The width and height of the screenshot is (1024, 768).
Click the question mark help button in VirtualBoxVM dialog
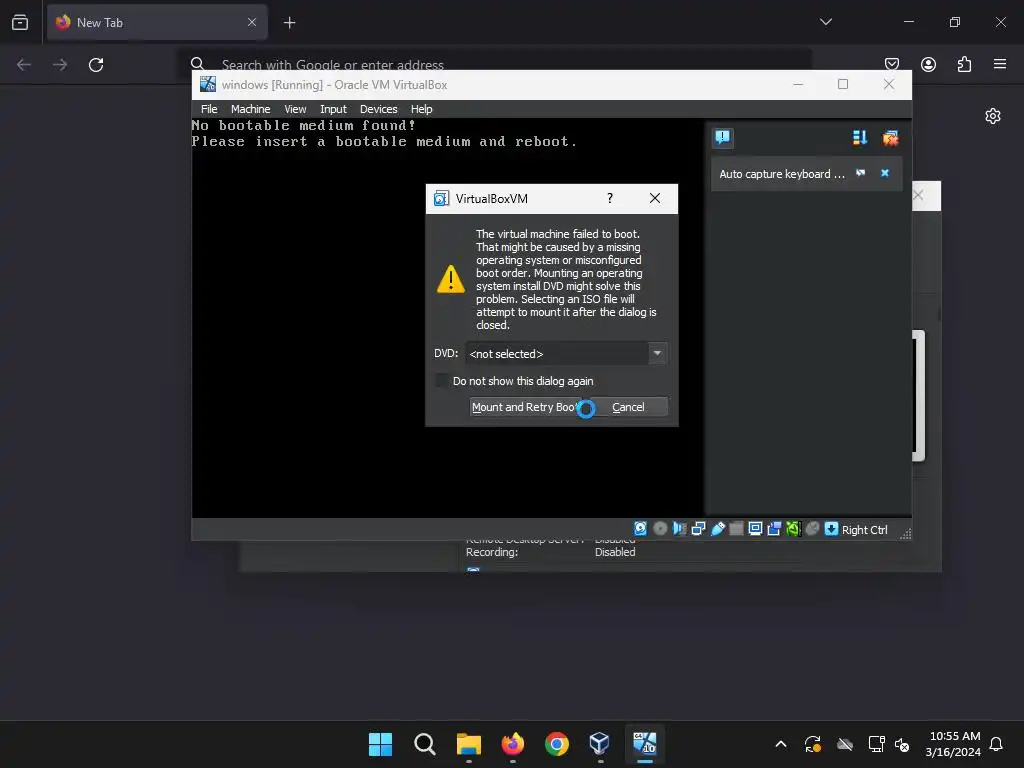(x=610, y=198)
